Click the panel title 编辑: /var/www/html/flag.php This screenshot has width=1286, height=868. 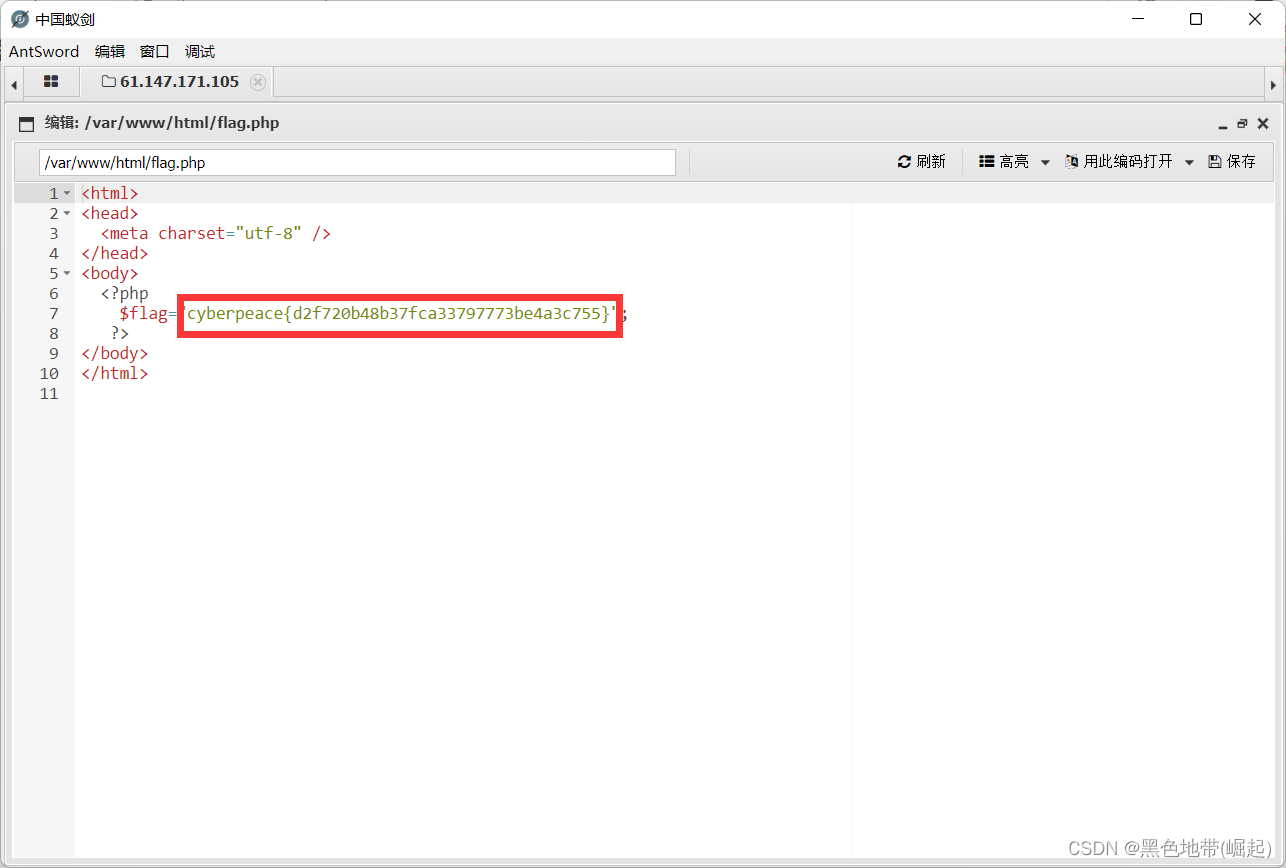click(162, 124)
